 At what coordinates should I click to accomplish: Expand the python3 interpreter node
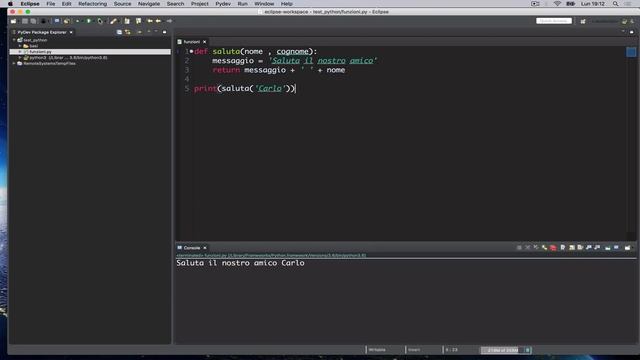(20, 58)
